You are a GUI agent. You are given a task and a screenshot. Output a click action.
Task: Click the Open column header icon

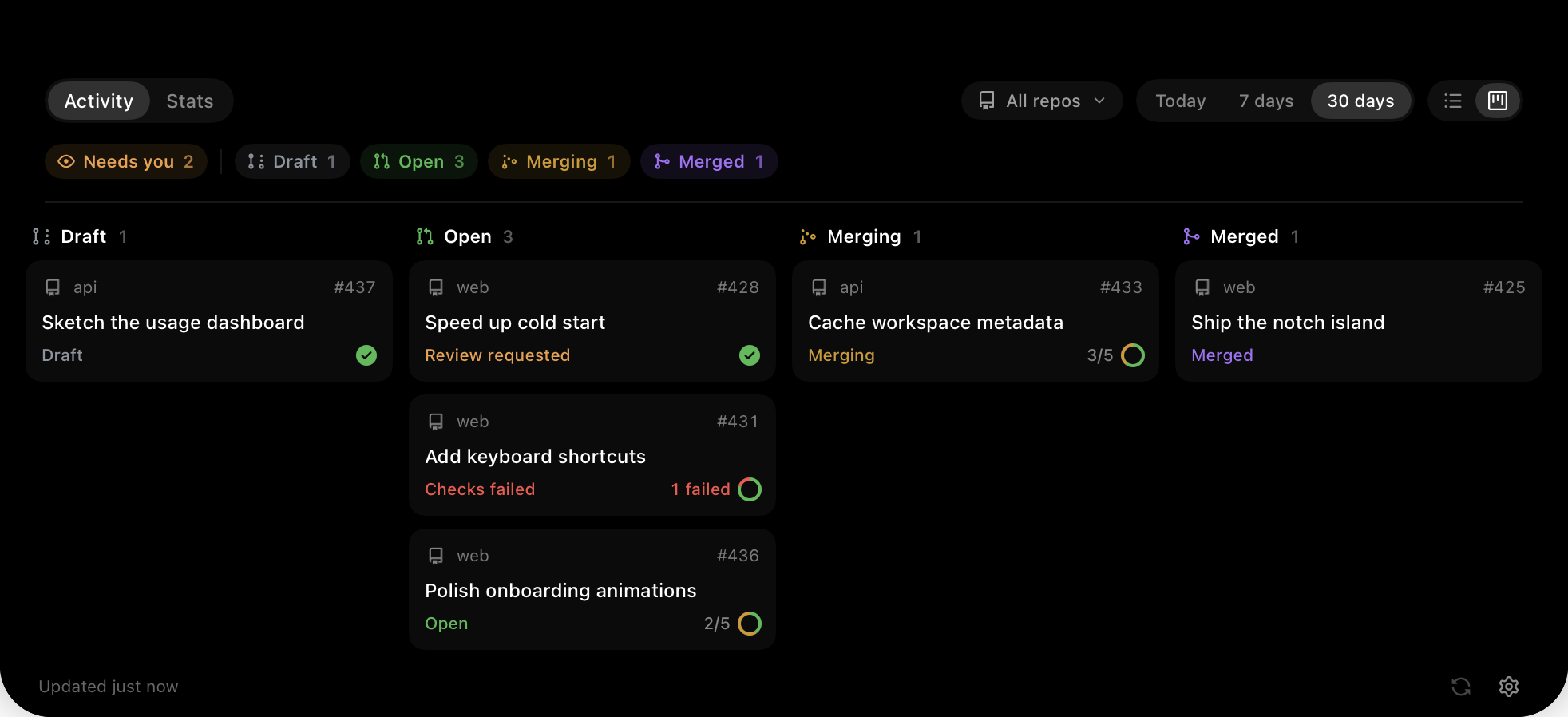click(425, 236)
